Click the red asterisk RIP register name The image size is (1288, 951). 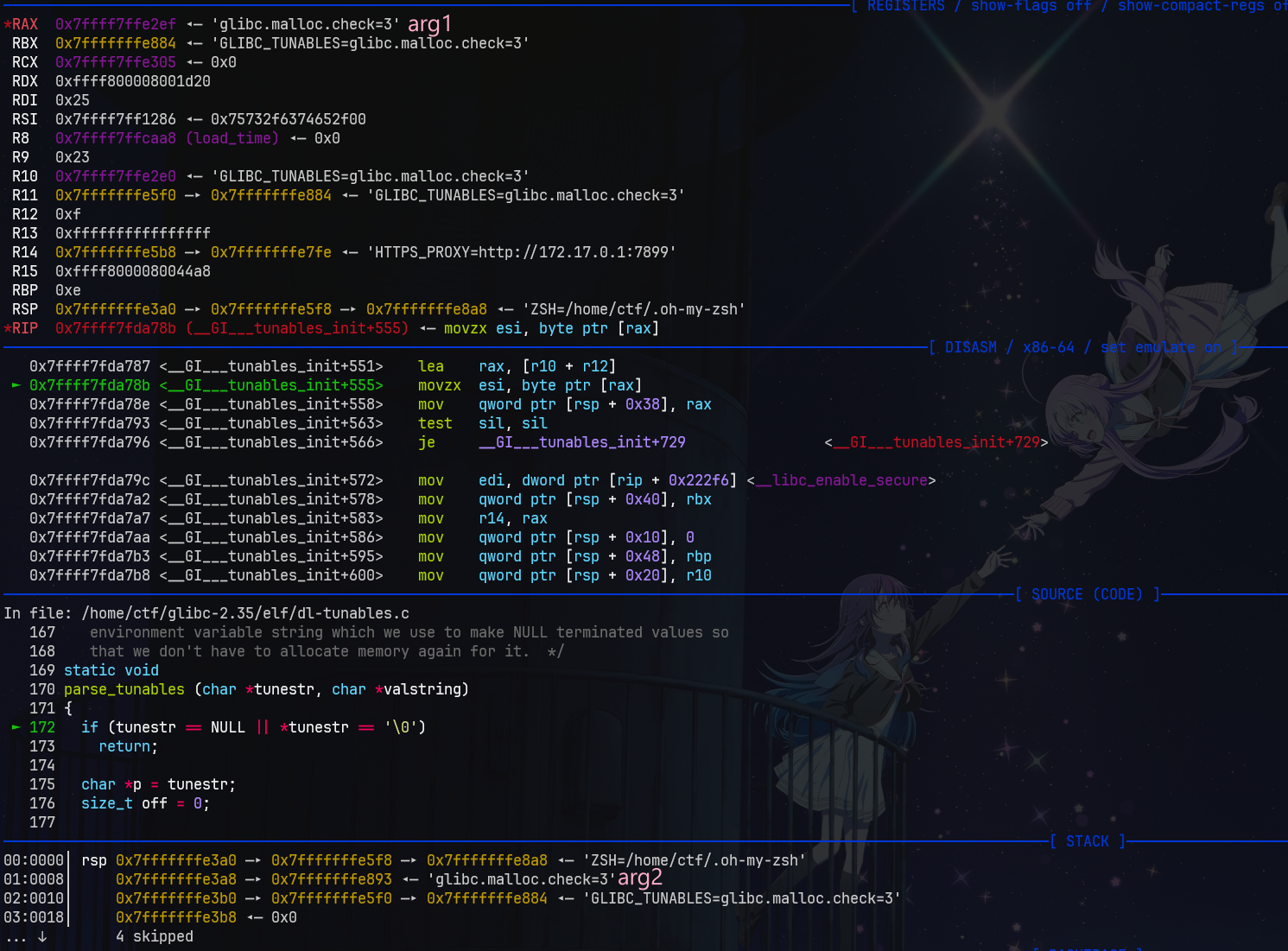pos(22,328)
